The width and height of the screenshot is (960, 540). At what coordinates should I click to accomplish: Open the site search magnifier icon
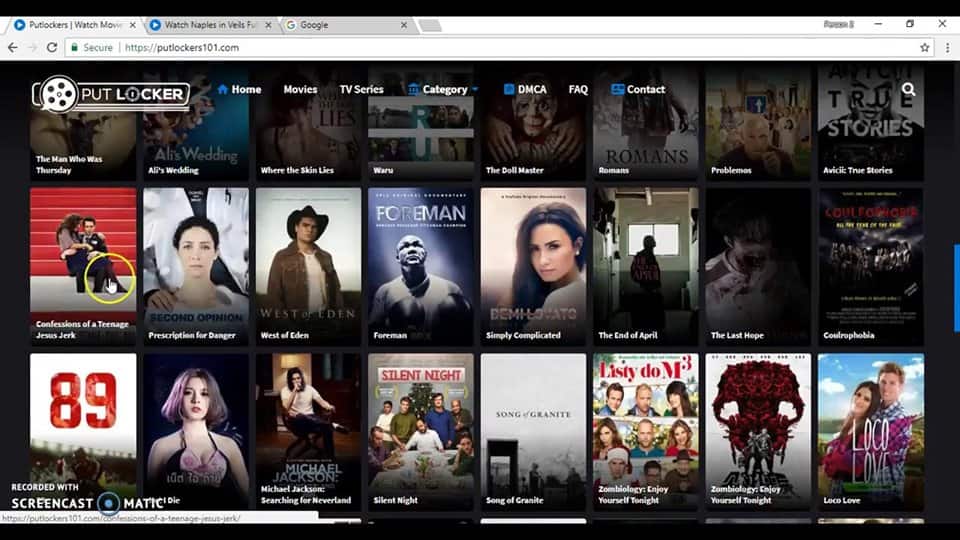(909, 89)
